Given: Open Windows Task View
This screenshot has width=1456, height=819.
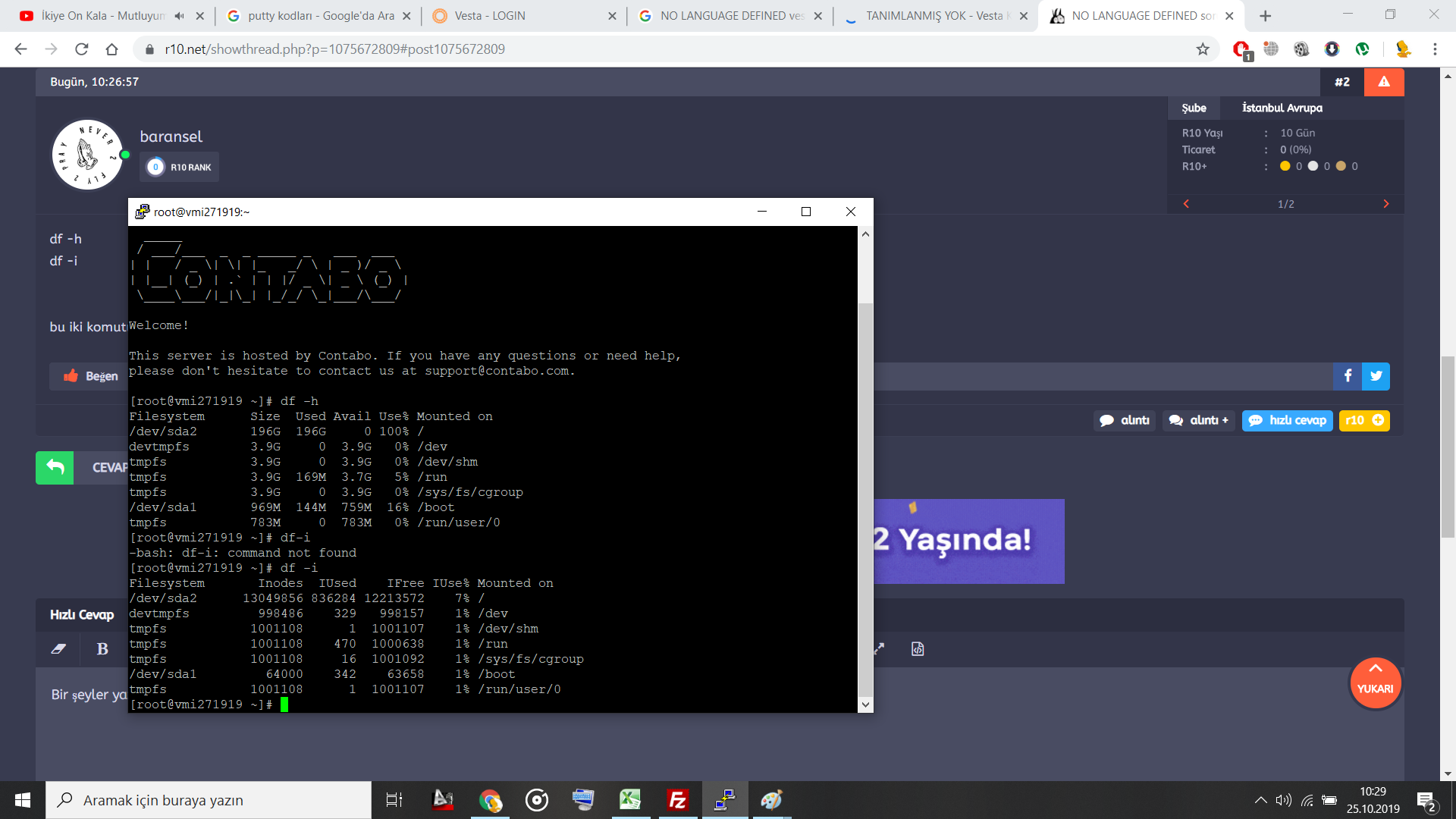Looking at the screenshot, I should pos(394,800).
